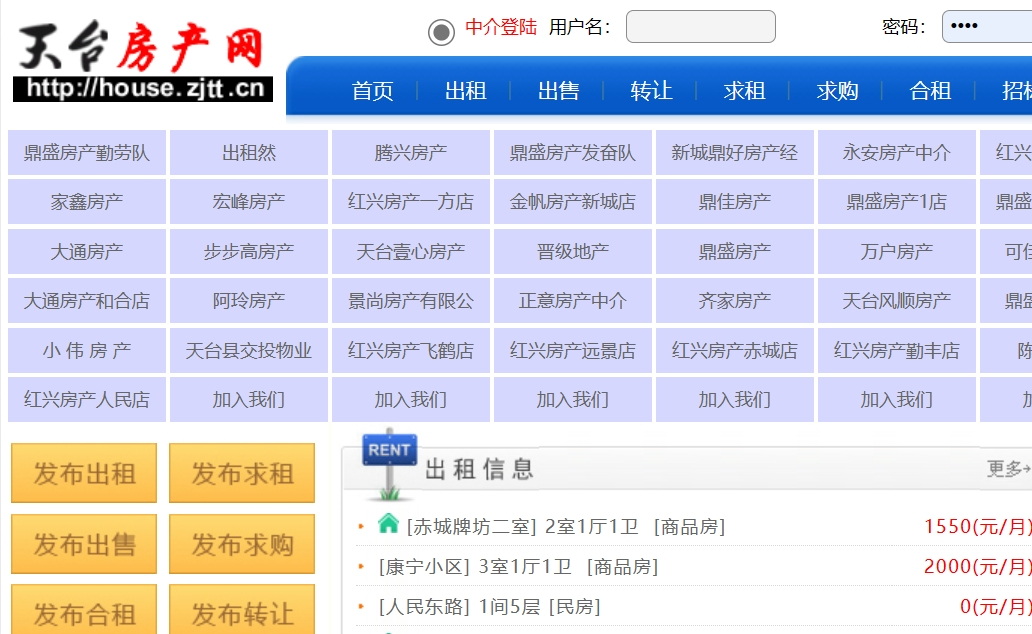Open agency link 天台风顺房产

click(896, 301)
